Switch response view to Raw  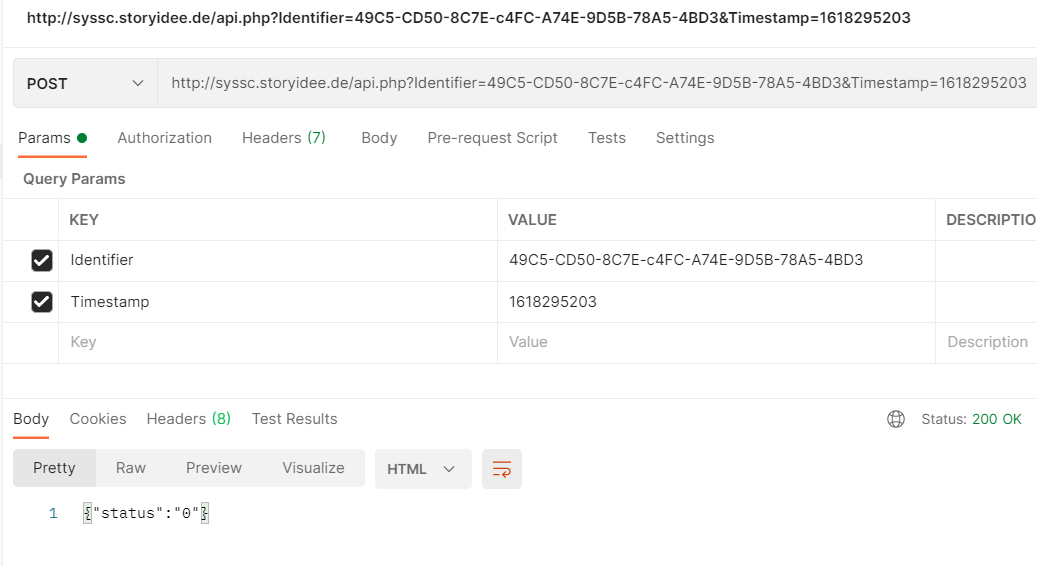(131, 468)
